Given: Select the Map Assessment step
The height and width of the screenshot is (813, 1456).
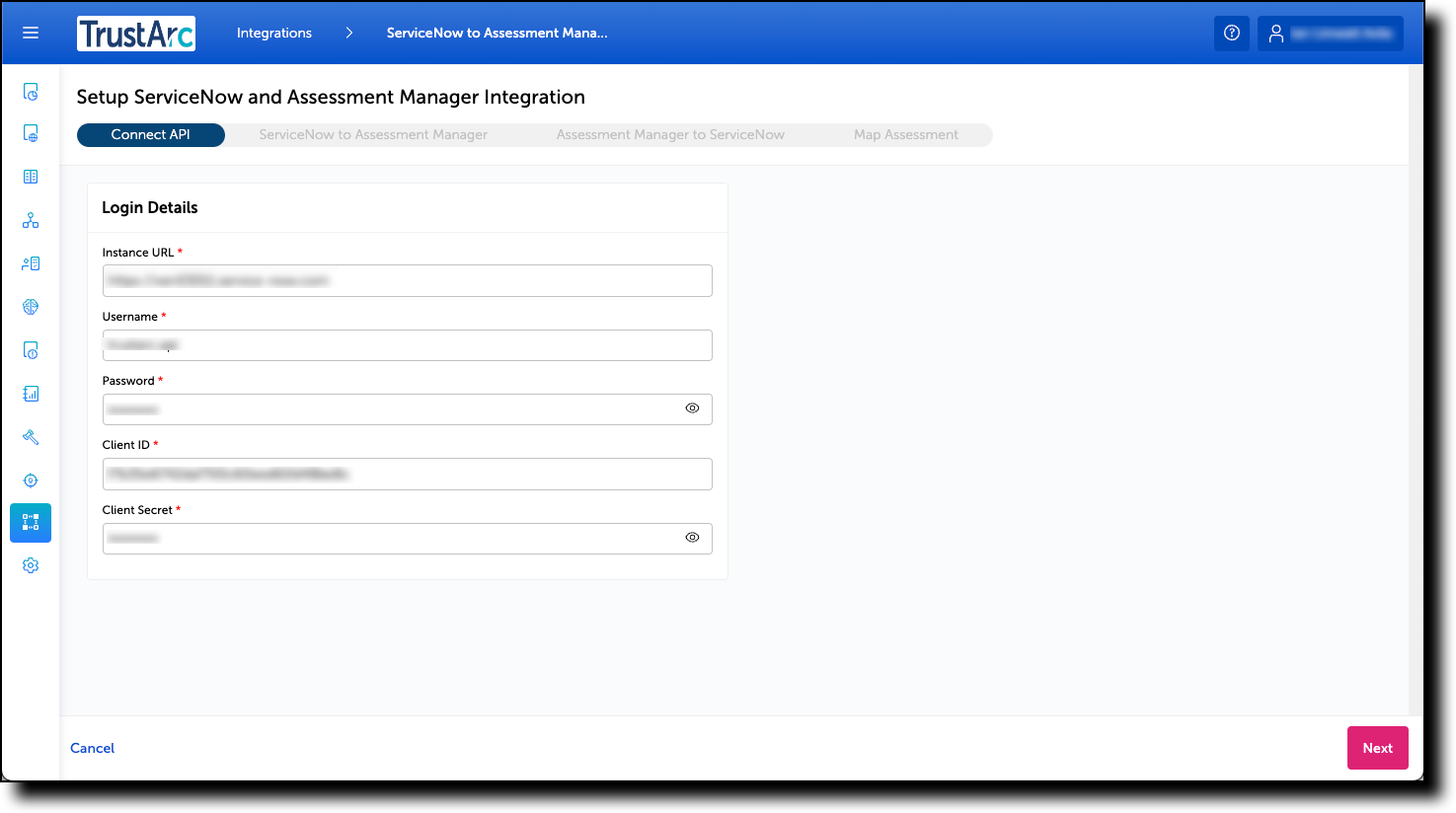Looking at the screenshot, I should (905, 134).
